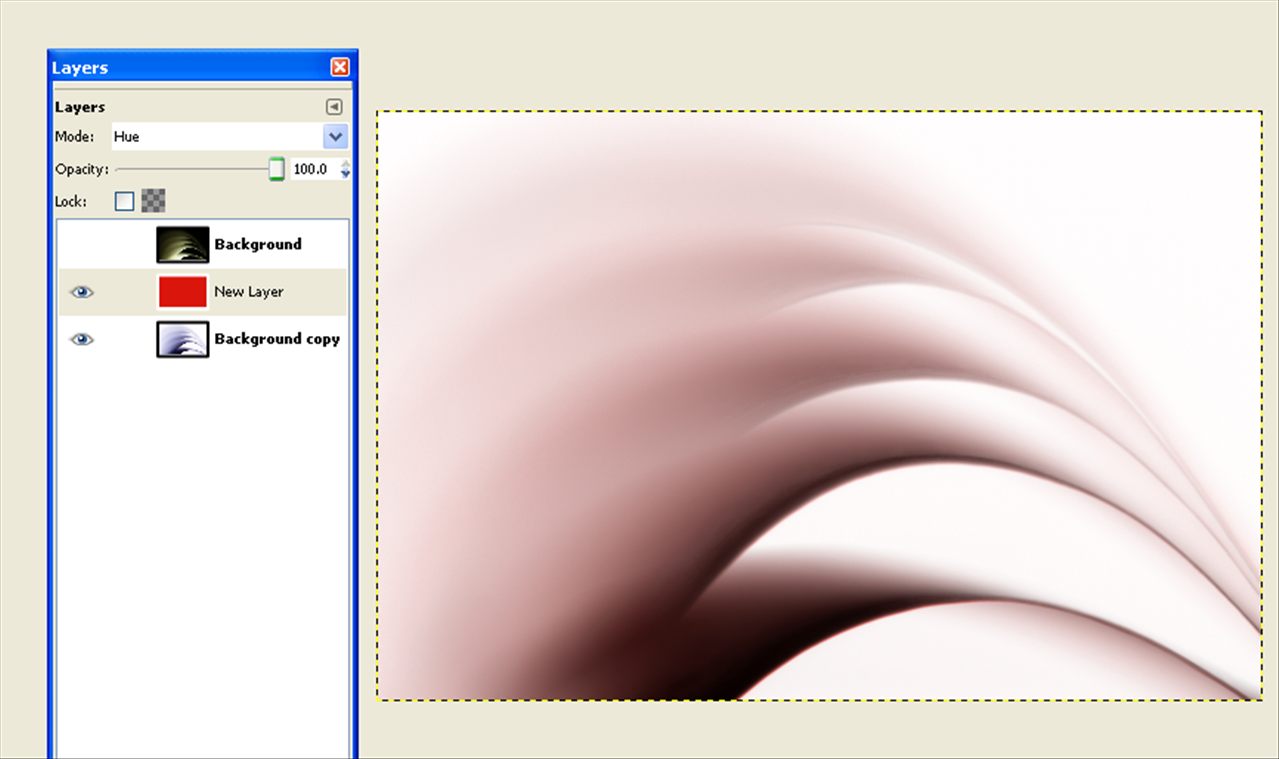1279x759 pixels.
Task: Hide the Background copy layer's eye icon
Action: coord(82,339)
